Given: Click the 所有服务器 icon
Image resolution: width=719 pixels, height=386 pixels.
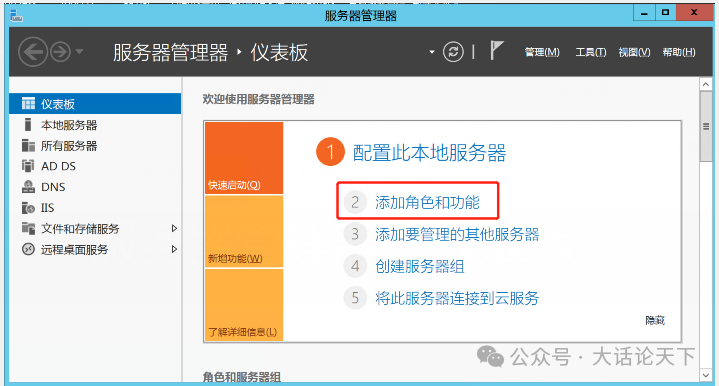Looking at the screenshot, I should pos(28,146).
